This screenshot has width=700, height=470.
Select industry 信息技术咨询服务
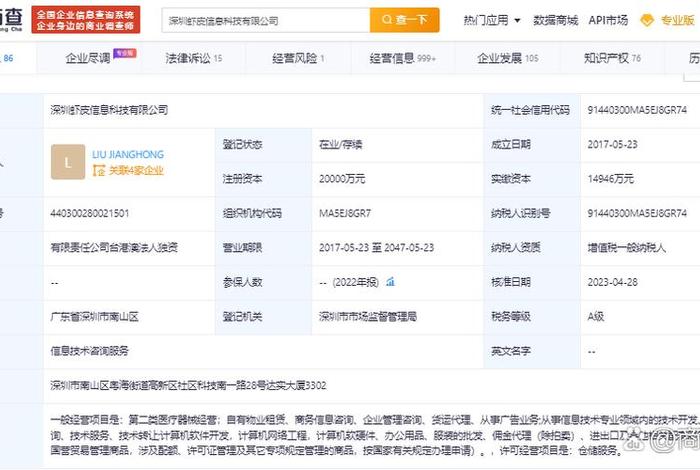pyautogui.click(x=89, y=351)
